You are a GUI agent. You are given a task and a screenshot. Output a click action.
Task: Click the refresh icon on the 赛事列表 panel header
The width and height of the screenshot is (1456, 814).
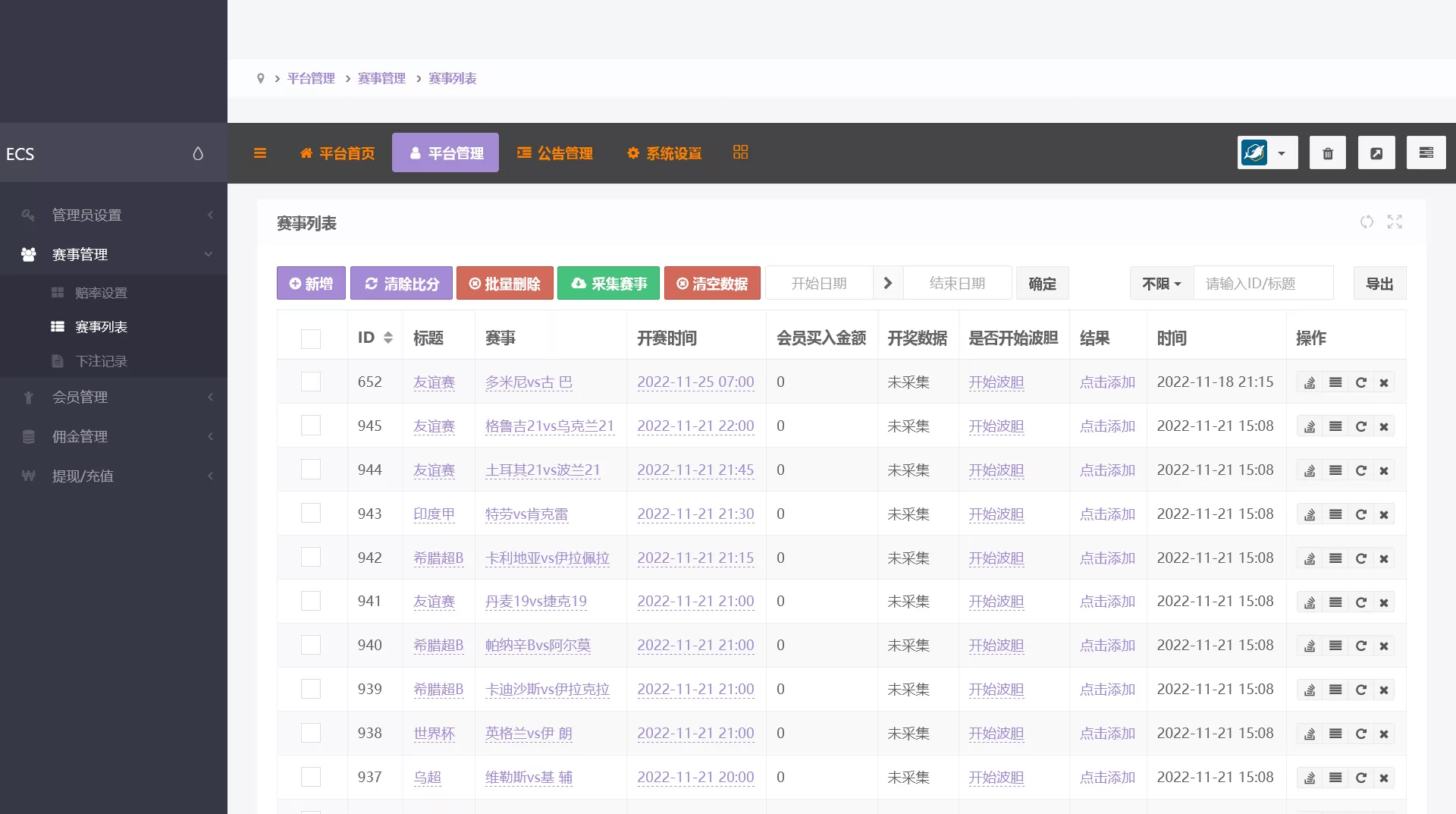click(1367, 222)
